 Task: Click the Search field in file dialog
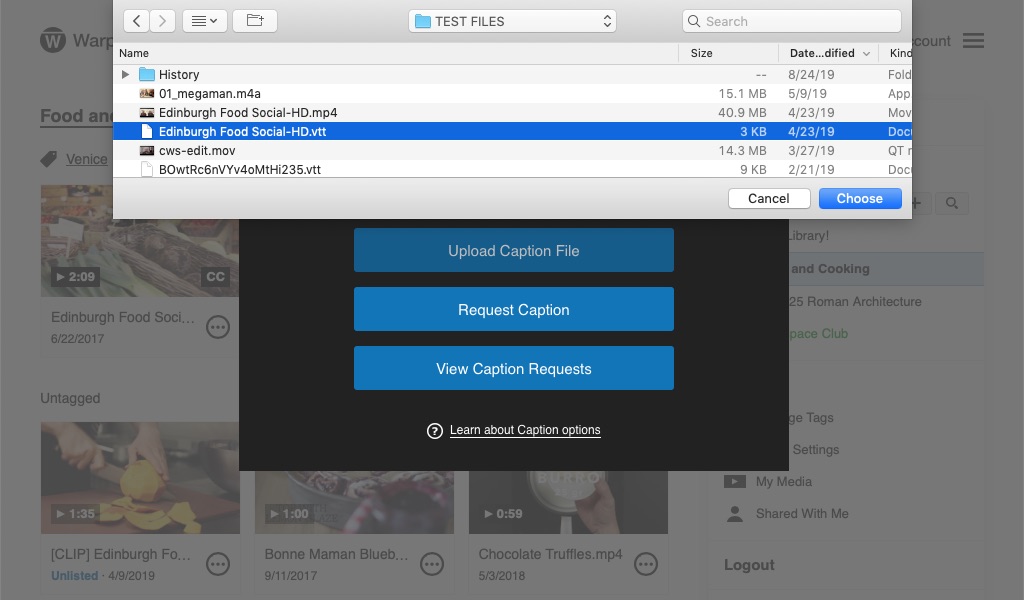click(792, 22)
